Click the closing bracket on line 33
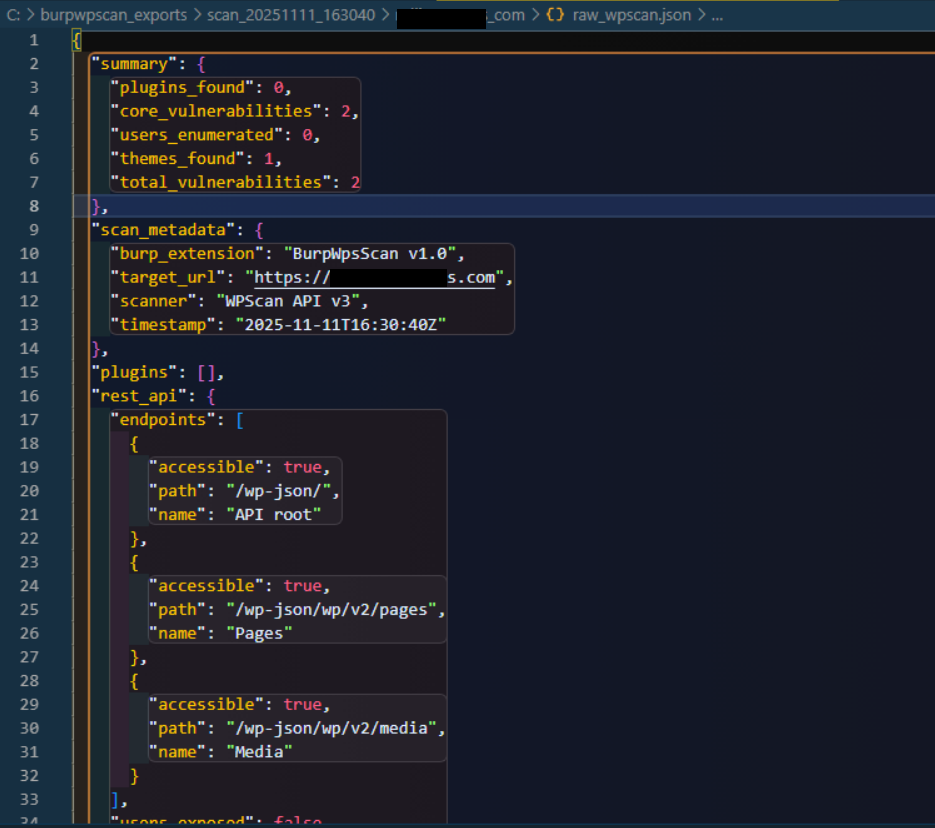 115,799
